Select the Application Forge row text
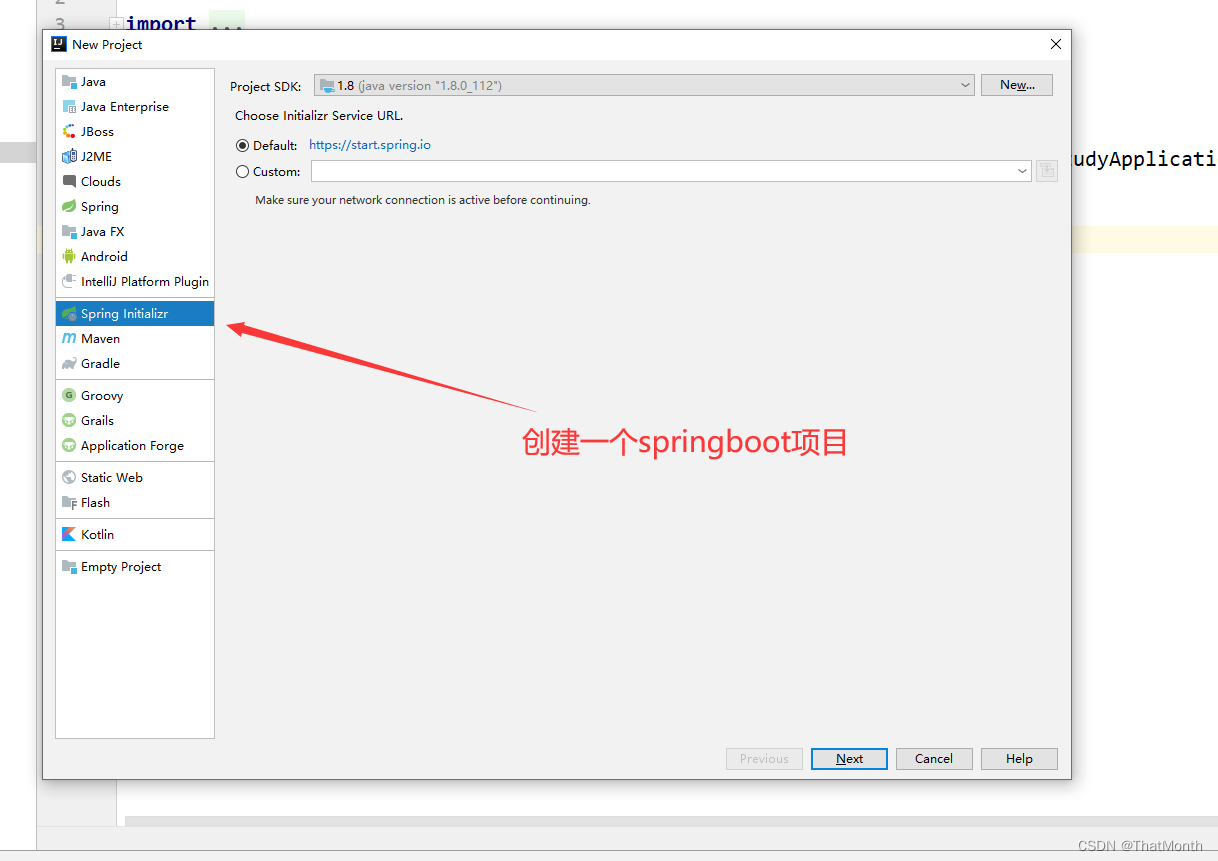 click(132, 446)
